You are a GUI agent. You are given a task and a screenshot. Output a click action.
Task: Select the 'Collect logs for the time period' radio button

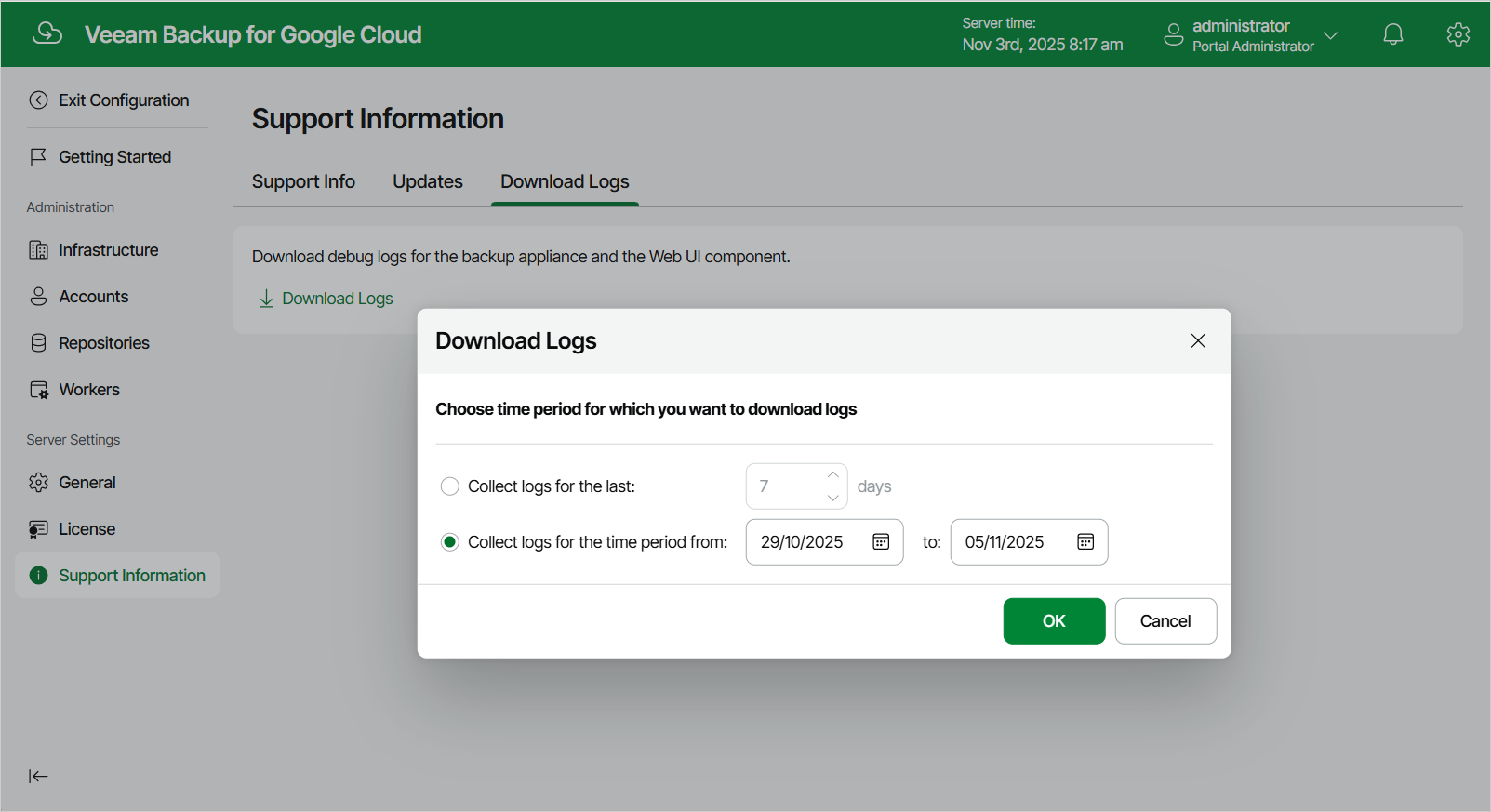click(450, 542)
